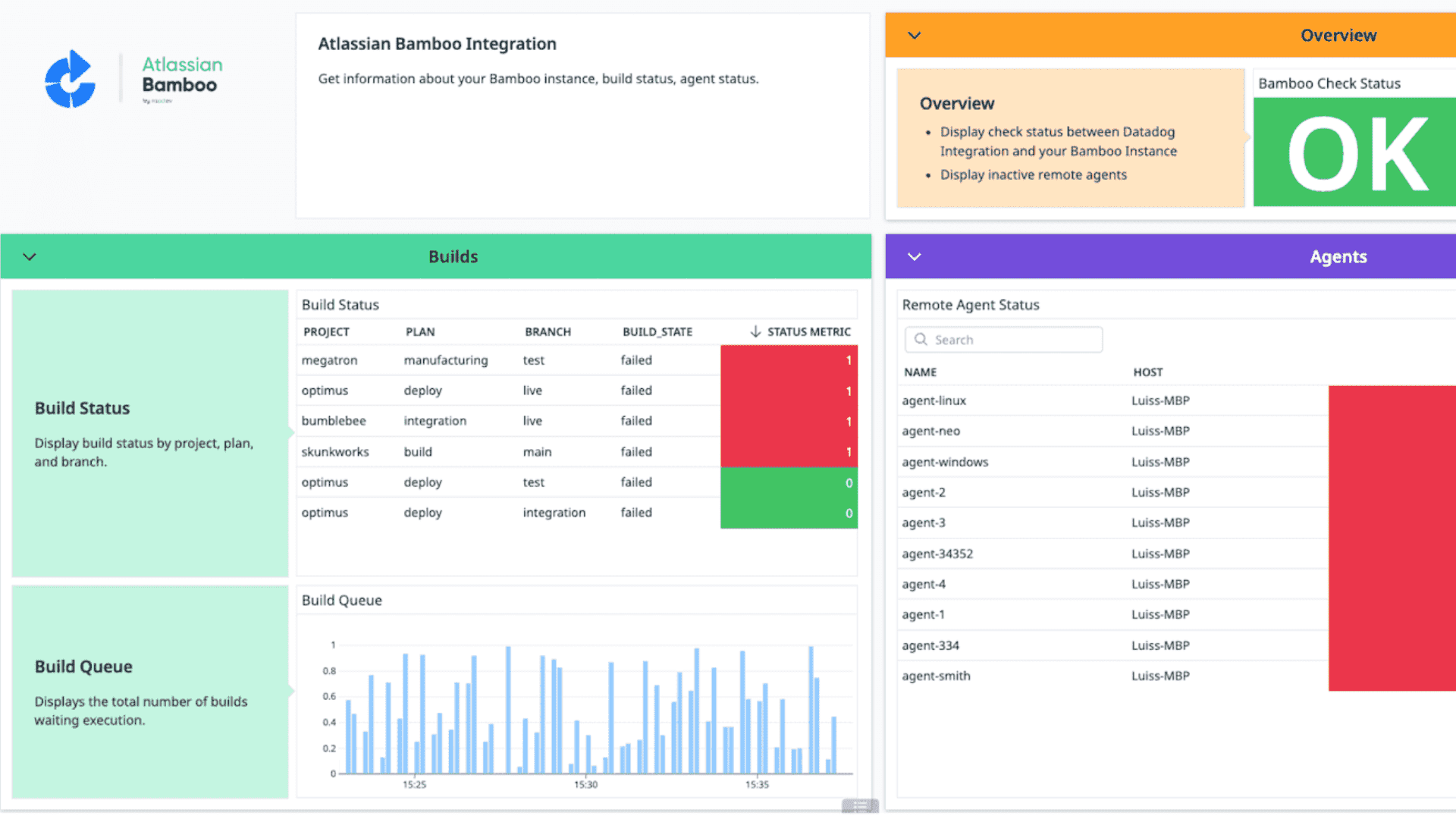Select 'agent-smith' in agent list
This screenshot has width=1456, height=819.
[x=936, y=676]
